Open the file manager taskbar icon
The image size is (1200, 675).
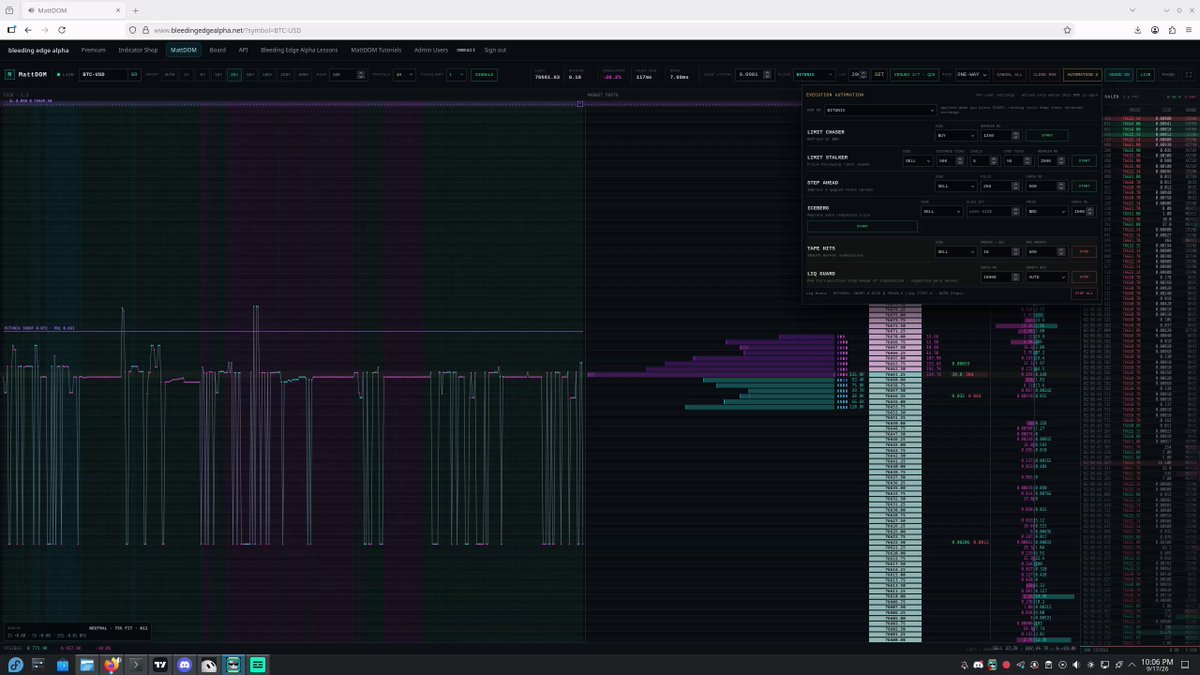click(87, 665)
